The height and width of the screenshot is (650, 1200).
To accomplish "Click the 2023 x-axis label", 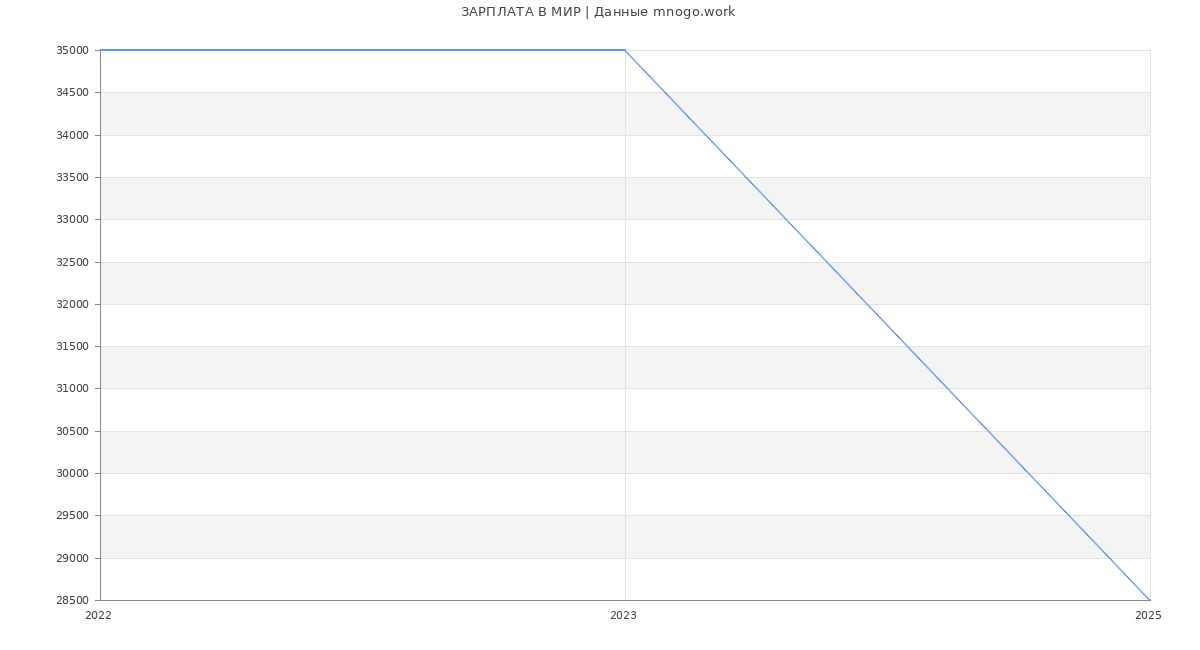I will [x=623, y=616].
